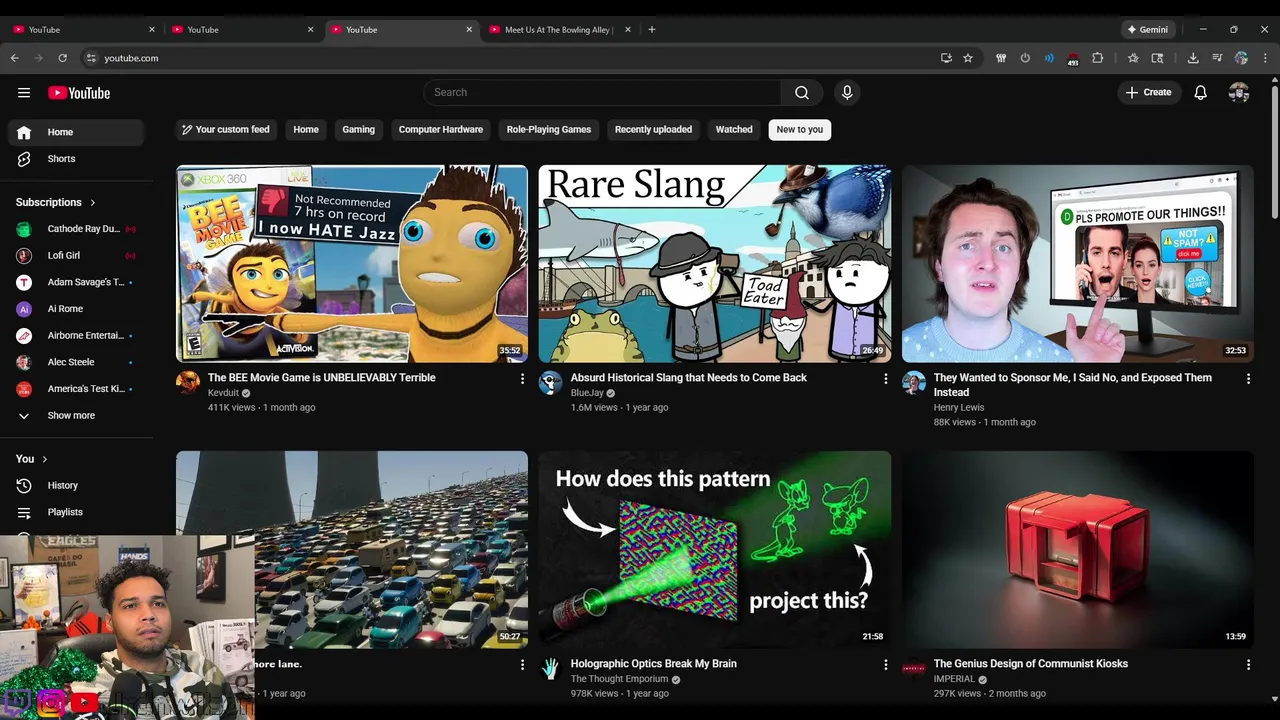
Task: Click the magnifier search button
Action: (802, 93)
